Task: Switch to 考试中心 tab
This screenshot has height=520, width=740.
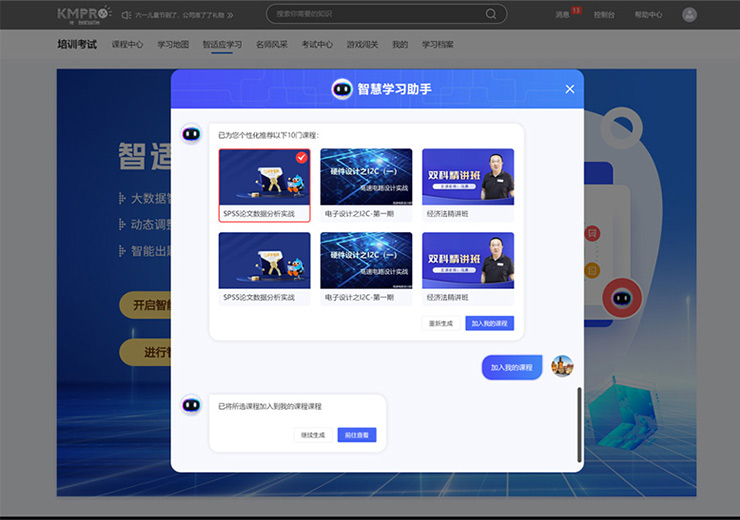Action: click(317, 44)
